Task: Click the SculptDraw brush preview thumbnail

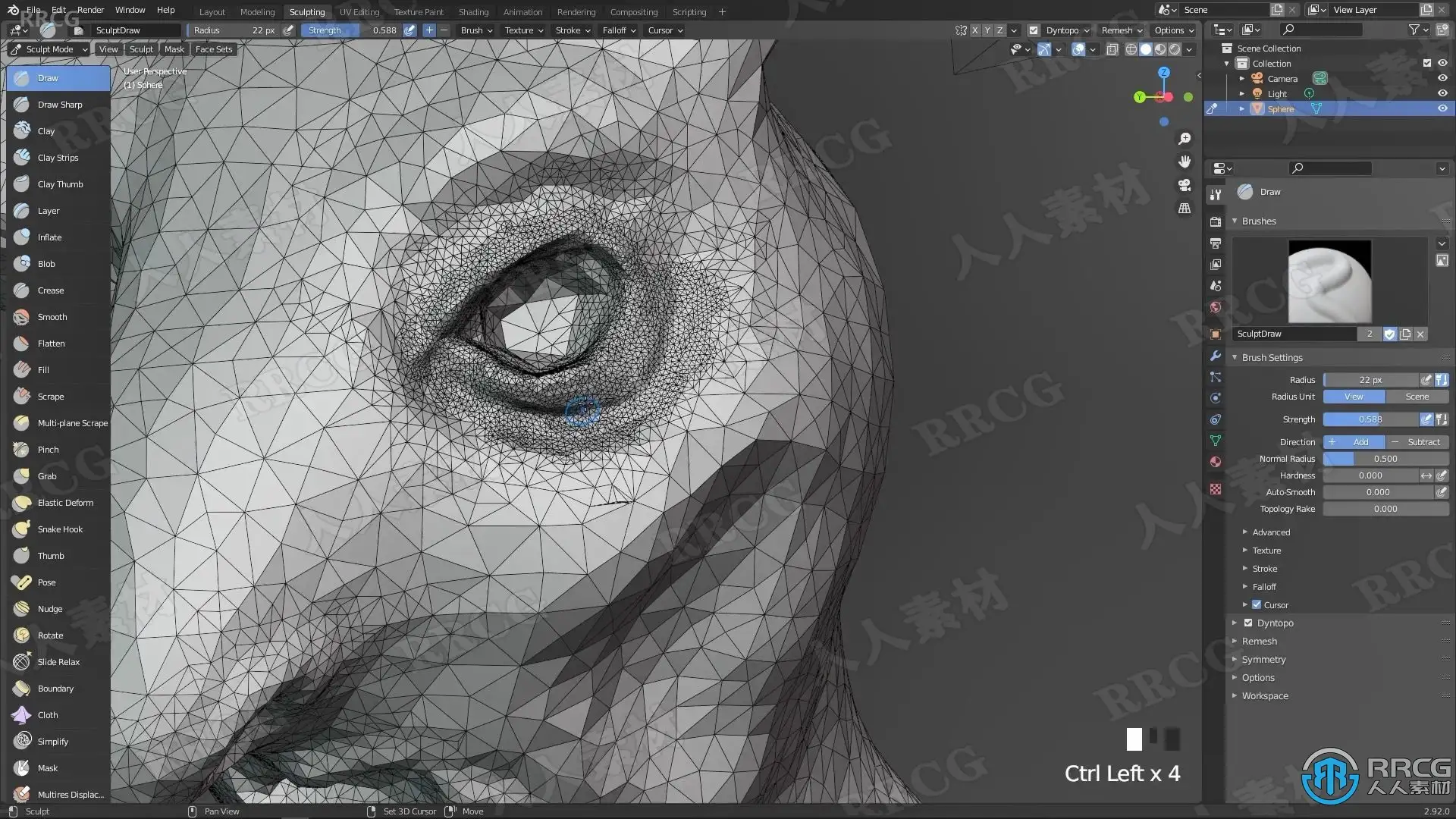Action: (1329, 281)
